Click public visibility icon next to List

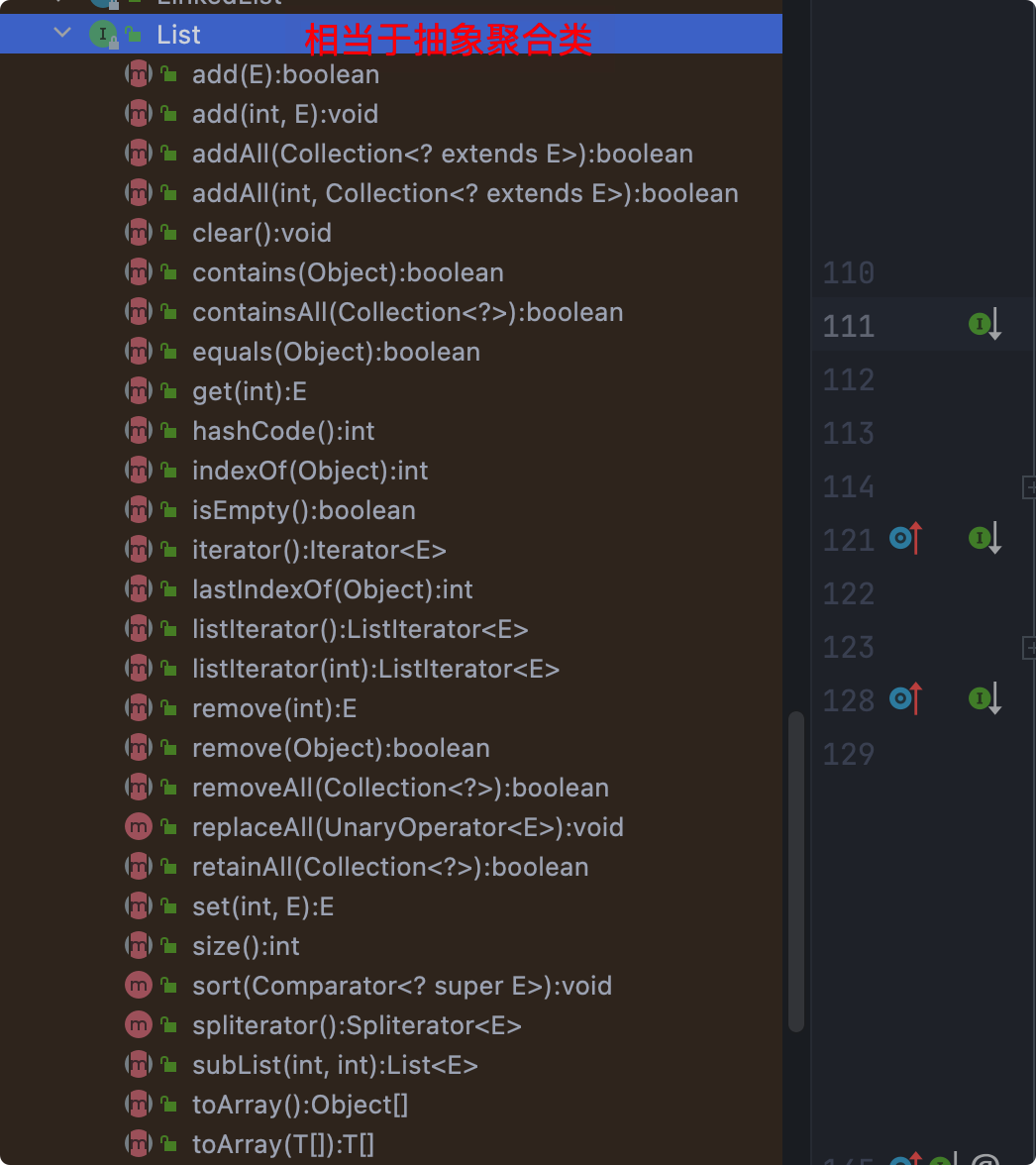point(134,34)
